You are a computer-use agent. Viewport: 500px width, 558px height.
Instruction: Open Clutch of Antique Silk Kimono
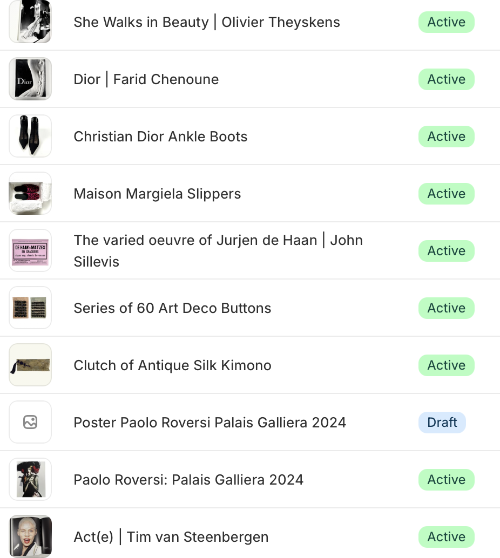pyautogui.click(x=173, y=365)
